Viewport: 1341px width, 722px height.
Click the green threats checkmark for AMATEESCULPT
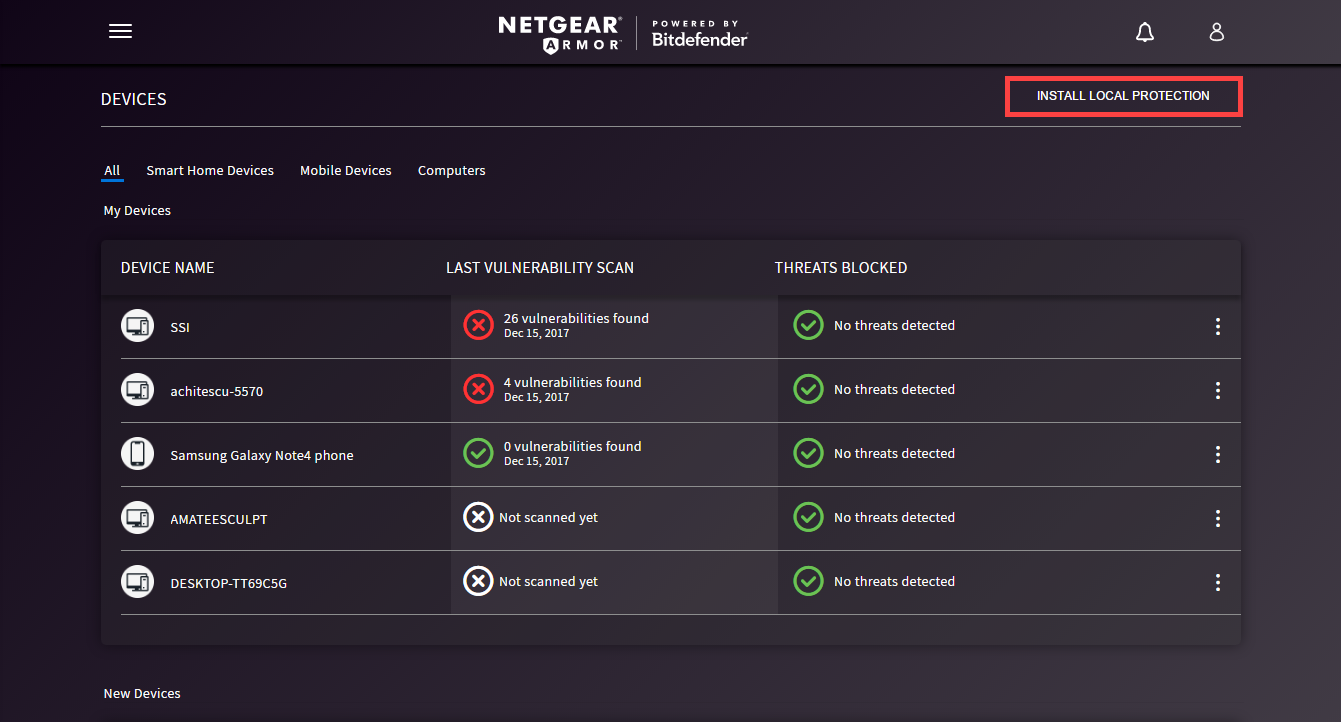808,517
